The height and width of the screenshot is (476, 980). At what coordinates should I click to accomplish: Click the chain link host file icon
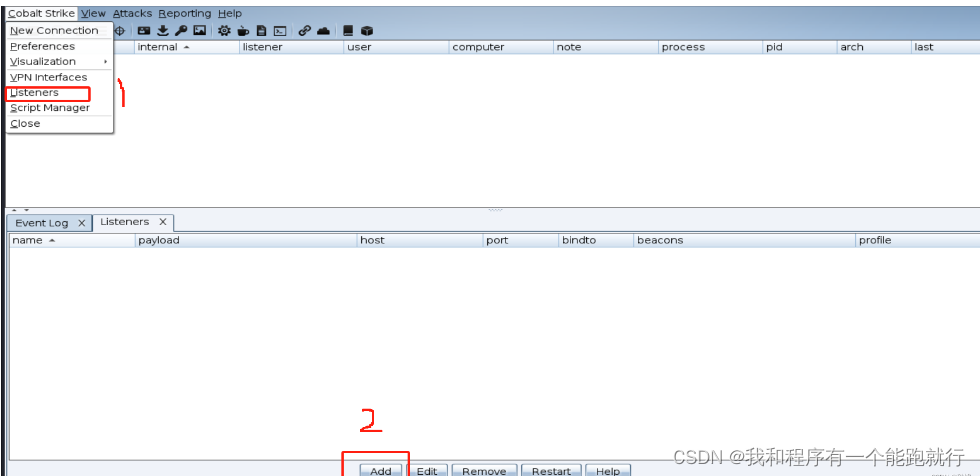(x=304, y=30)
